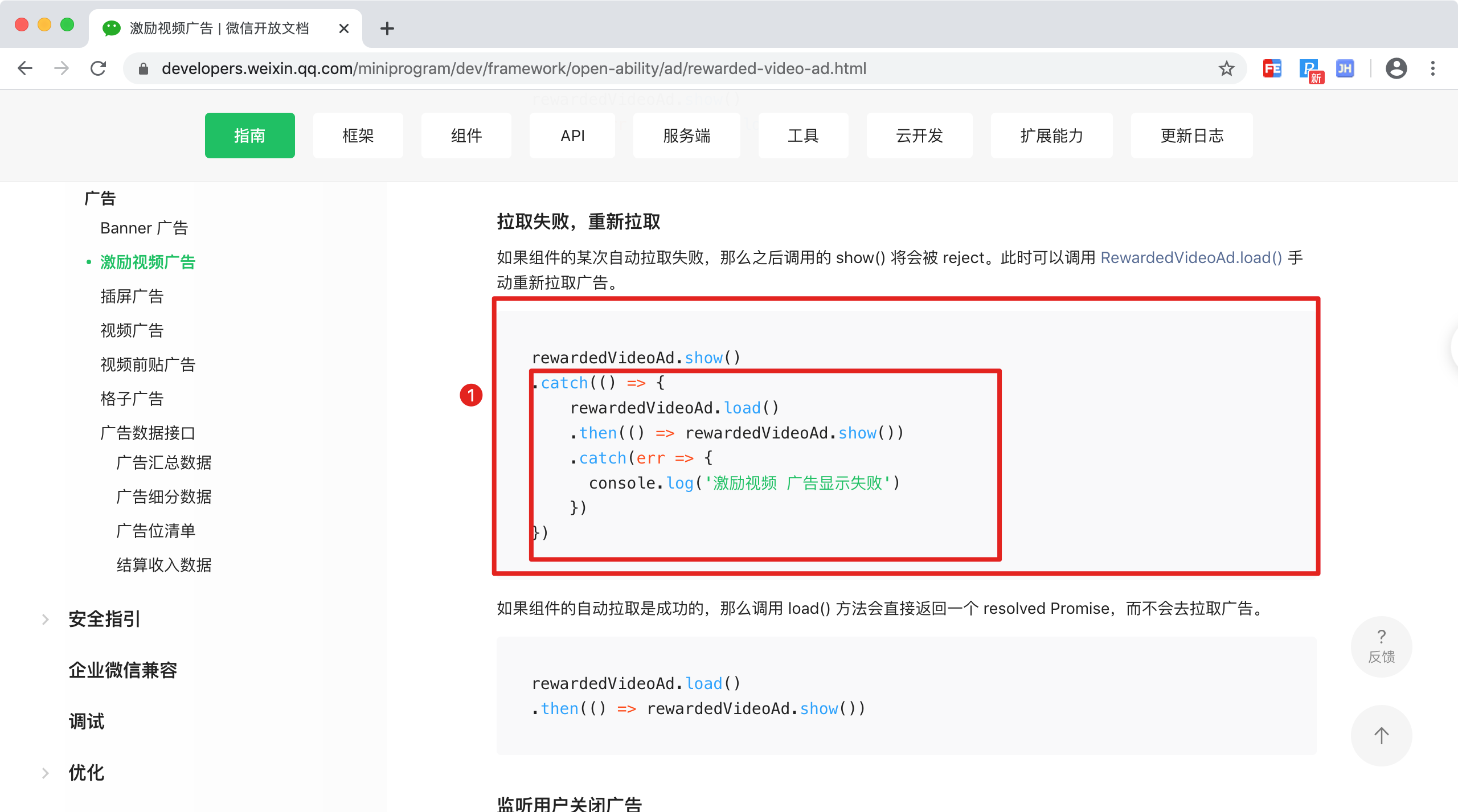This screenshot has height=812, width=1458.
Task: Open the RewardedVideoAd.load() link
Action: [1191, 257]
